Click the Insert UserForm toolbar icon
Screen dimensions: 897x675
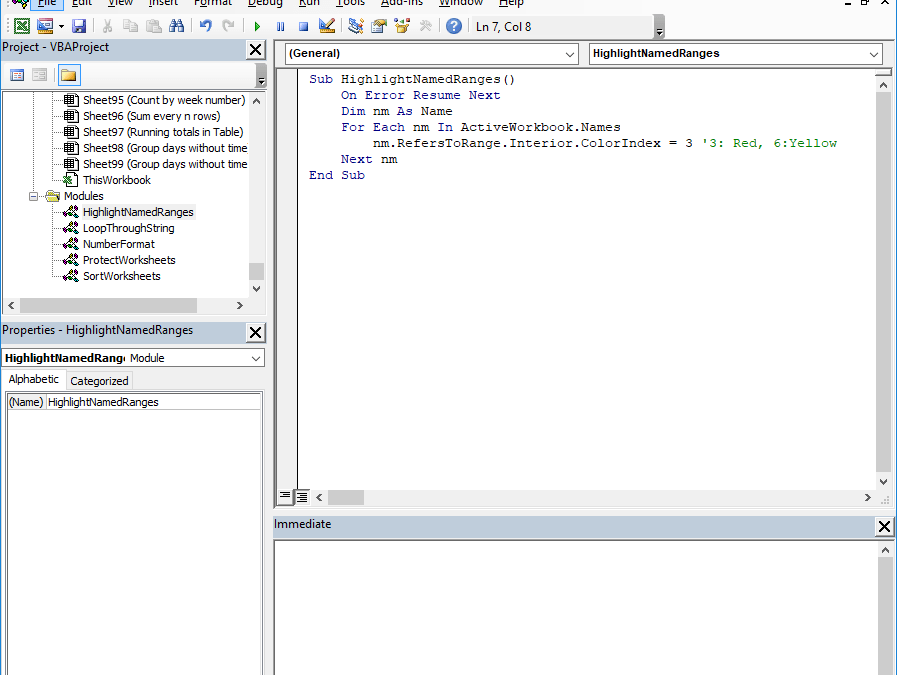(45, 26)
